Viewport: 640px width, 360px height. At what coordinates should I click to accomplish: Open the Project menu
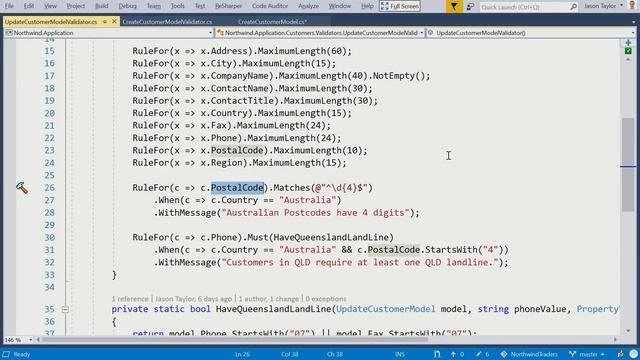tap(76, 6)
